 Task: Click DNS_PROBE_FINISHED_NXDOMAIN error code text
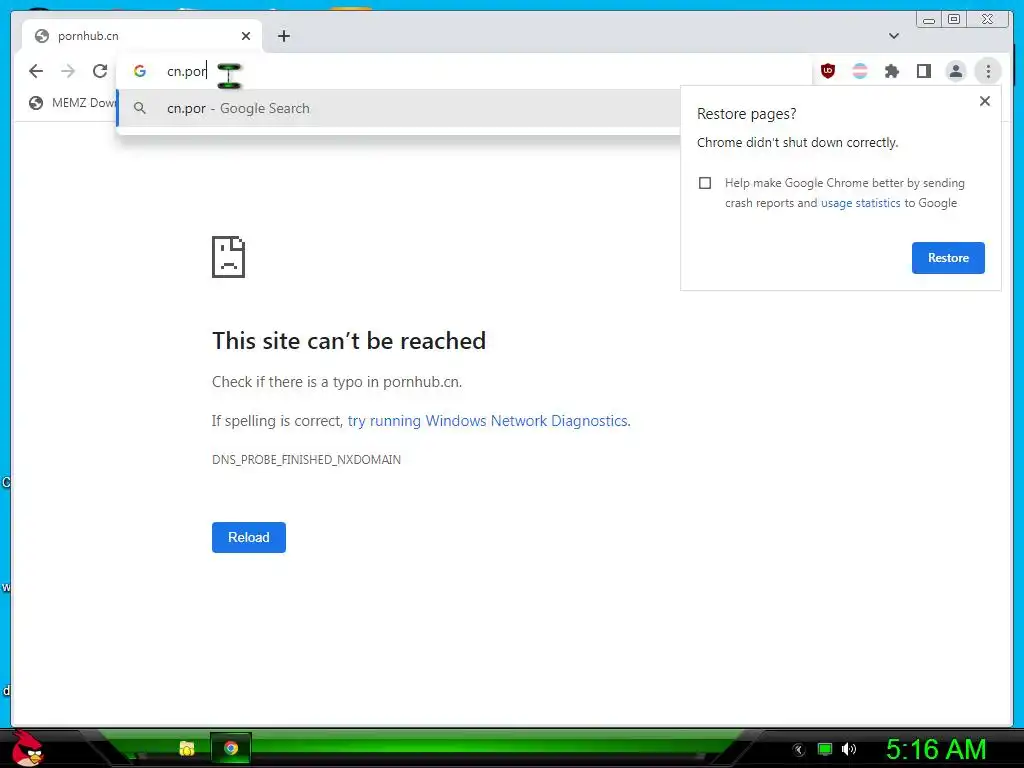306,460
